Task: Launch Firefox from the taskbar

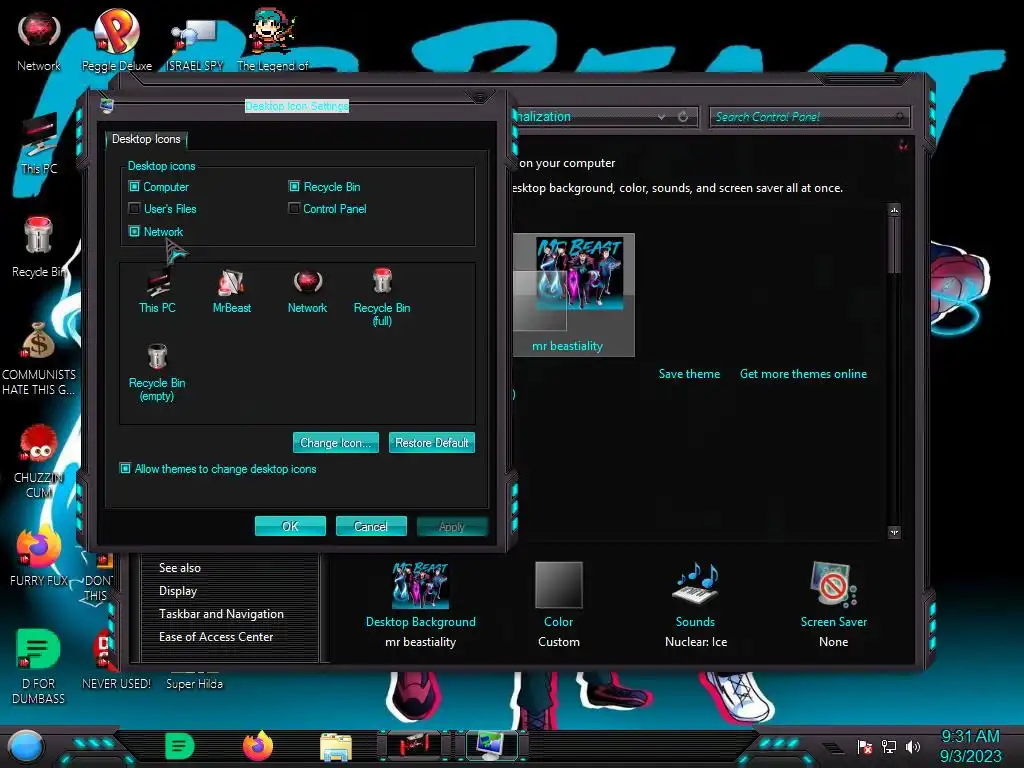Action: [258, 746]
